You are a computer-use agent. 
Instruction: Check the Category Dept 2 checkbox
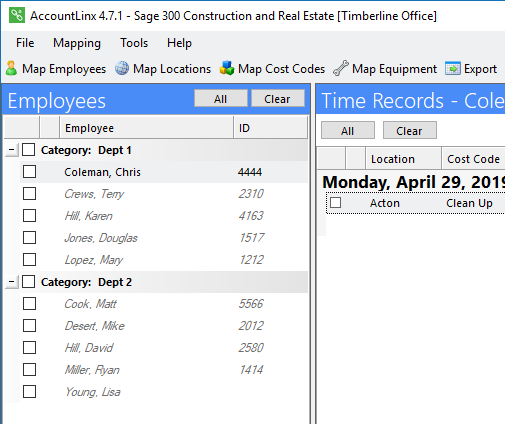coord(28,282)
